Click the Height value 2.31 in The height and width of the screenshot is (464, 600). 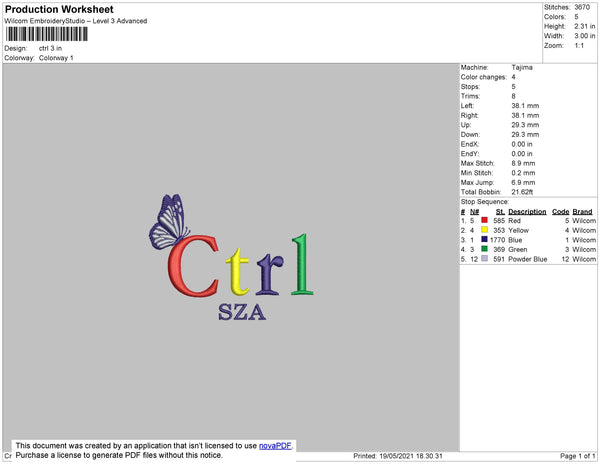[585, 26]
